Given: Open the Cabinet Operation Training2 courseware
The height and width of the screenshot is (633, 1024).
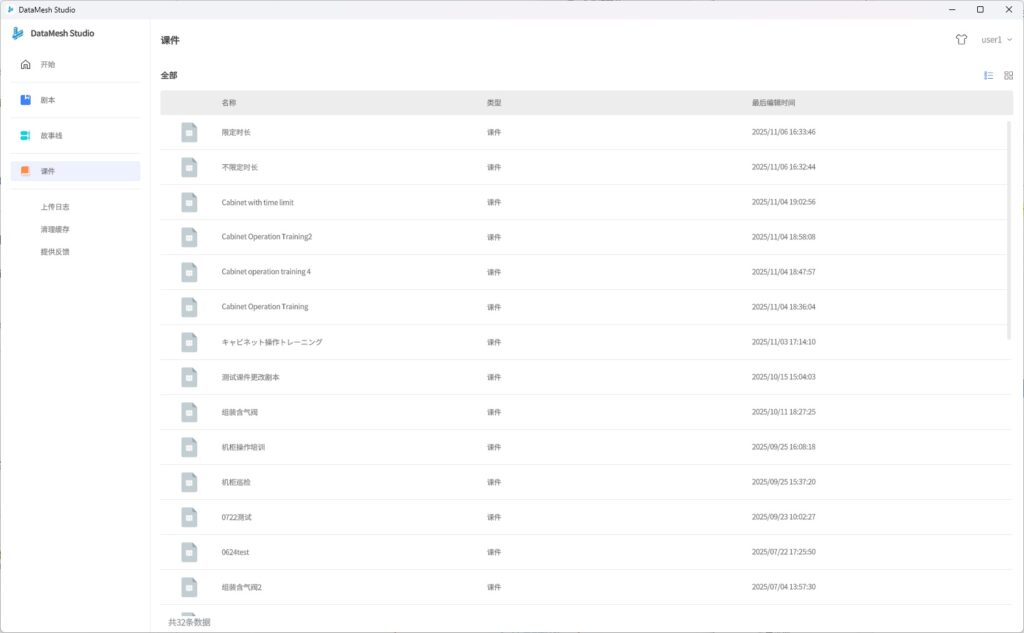Looking at the screenshot, I should (x=267, y=237).
